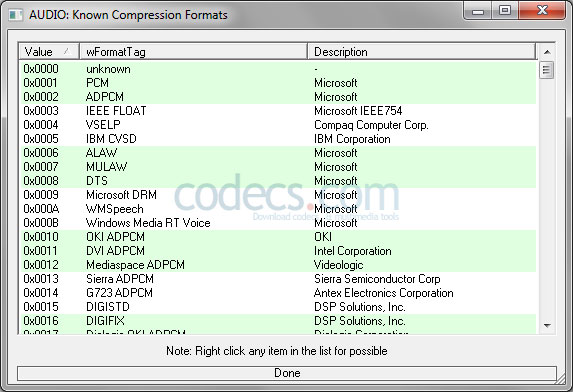
Task: Select the 0x0005 value cell
Action: point(41,139)
